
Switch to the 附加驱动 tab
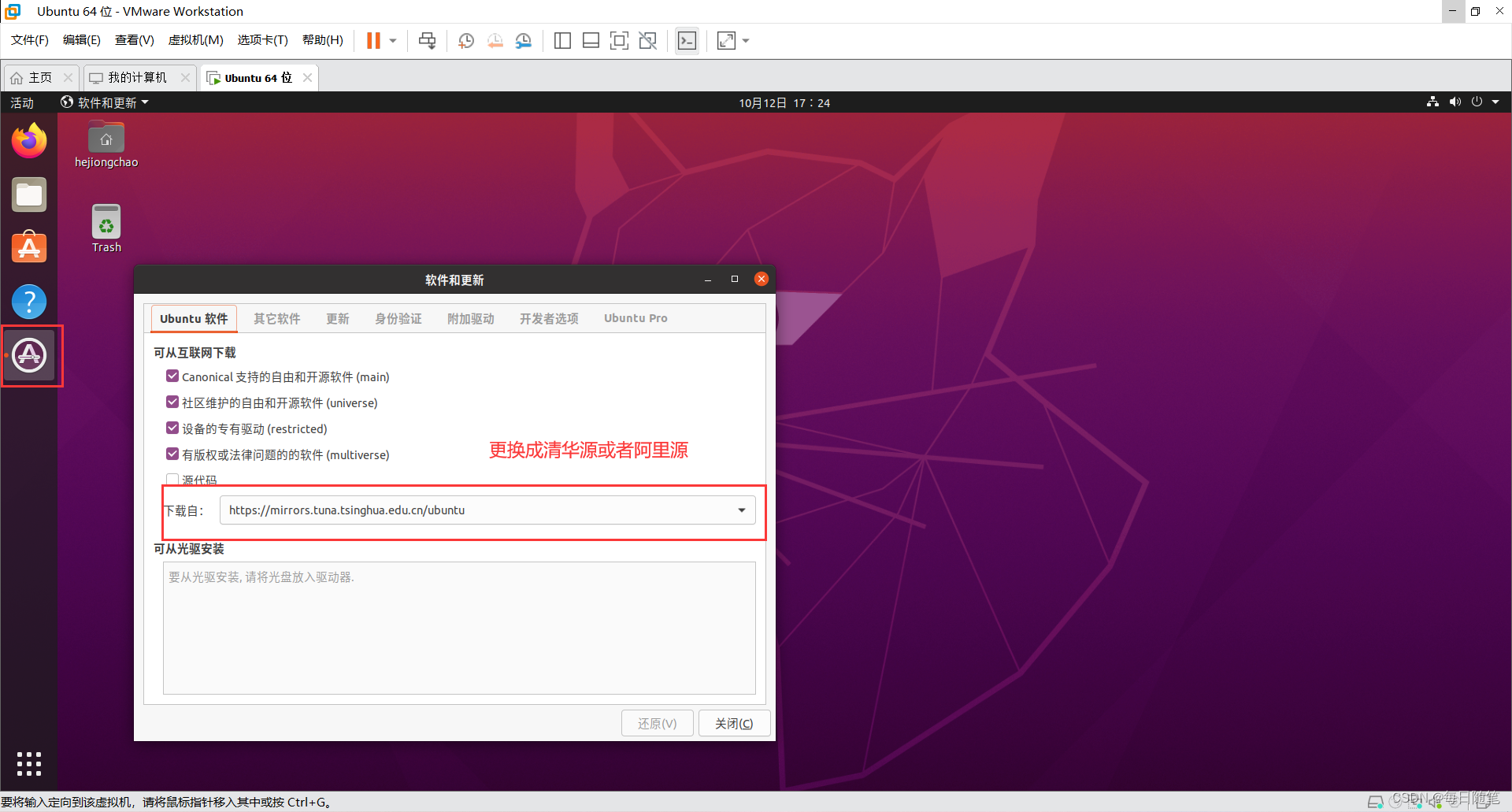pos(471,318)
